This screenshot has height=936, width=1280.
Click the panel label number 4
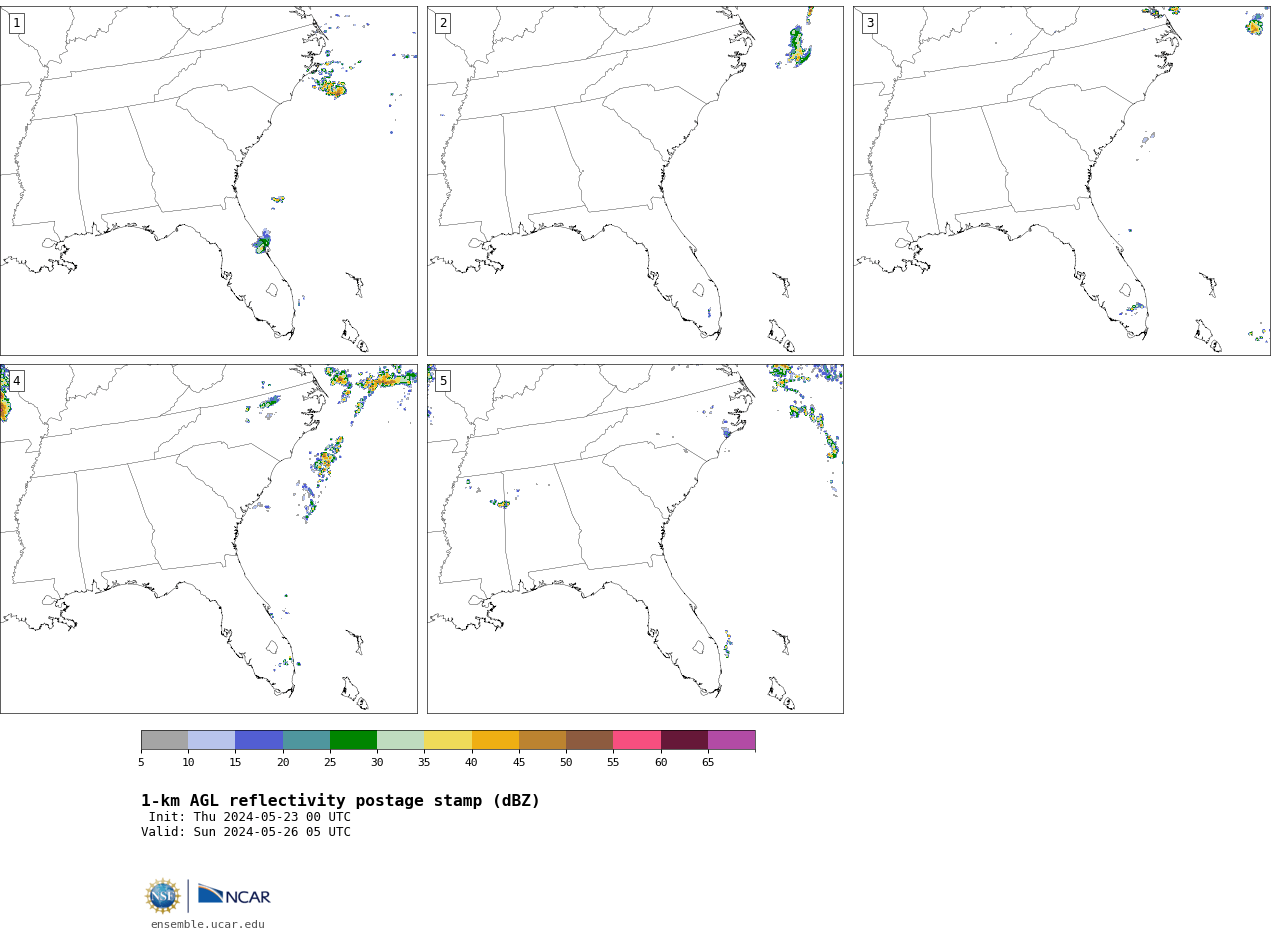(x=16, y=381)
